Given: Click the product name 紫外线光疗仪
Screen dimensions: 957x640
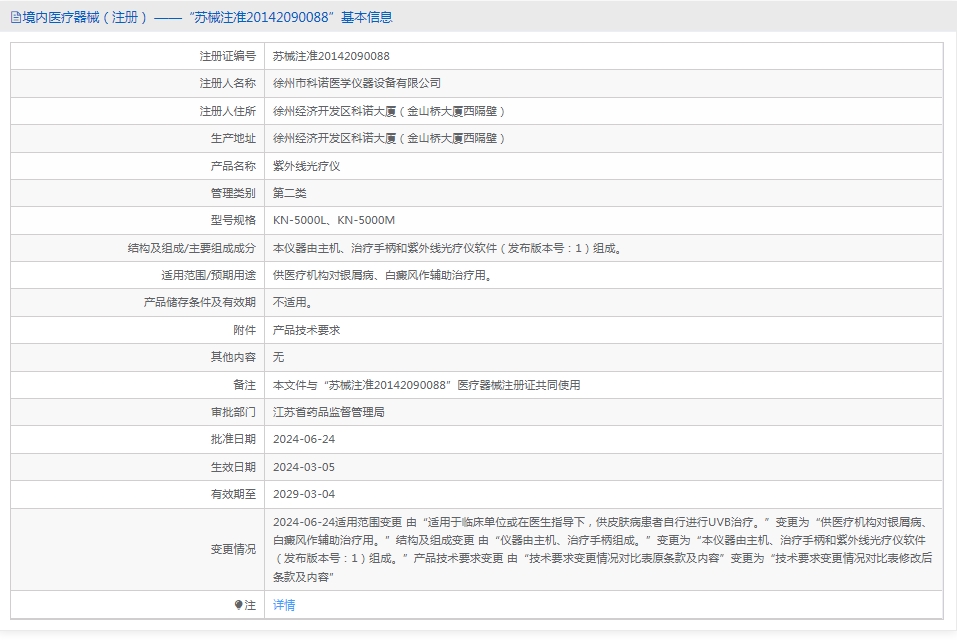Looking at the screenshot, I should tap(306, 166).
